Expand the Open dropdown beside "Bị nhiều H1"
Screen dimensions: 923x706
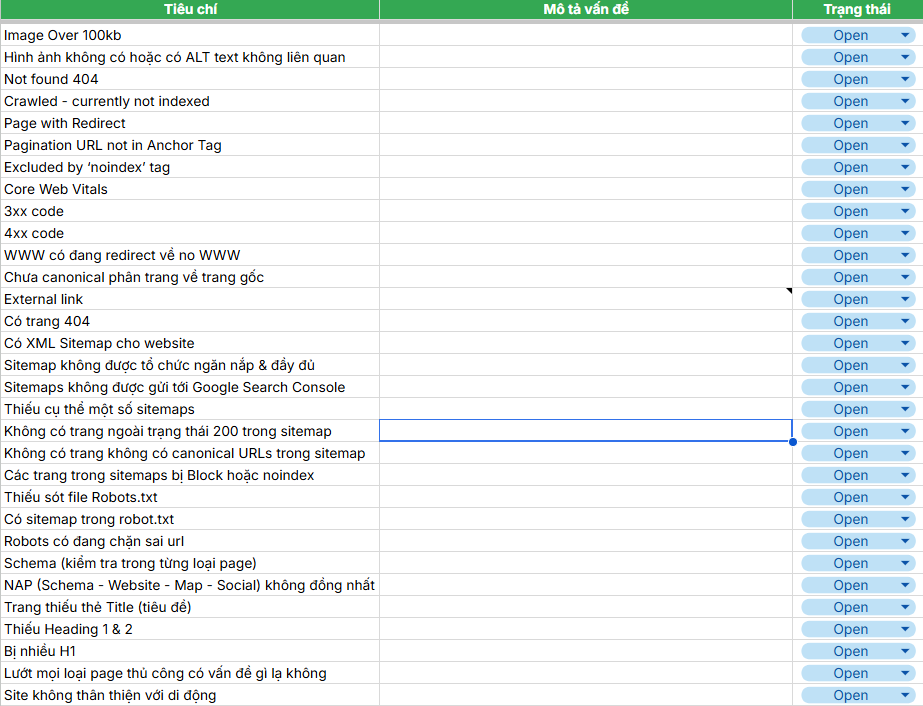pyautogui.click(x=905, y=651)
